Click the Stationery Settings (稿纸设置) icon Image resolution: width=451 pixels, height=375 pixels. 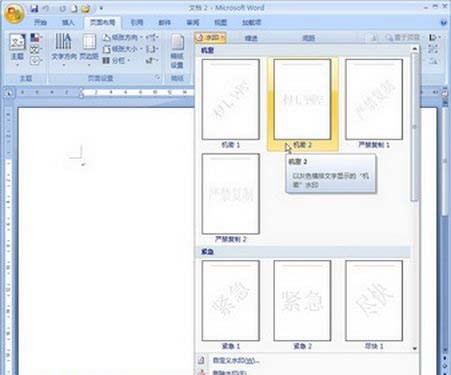177,51
